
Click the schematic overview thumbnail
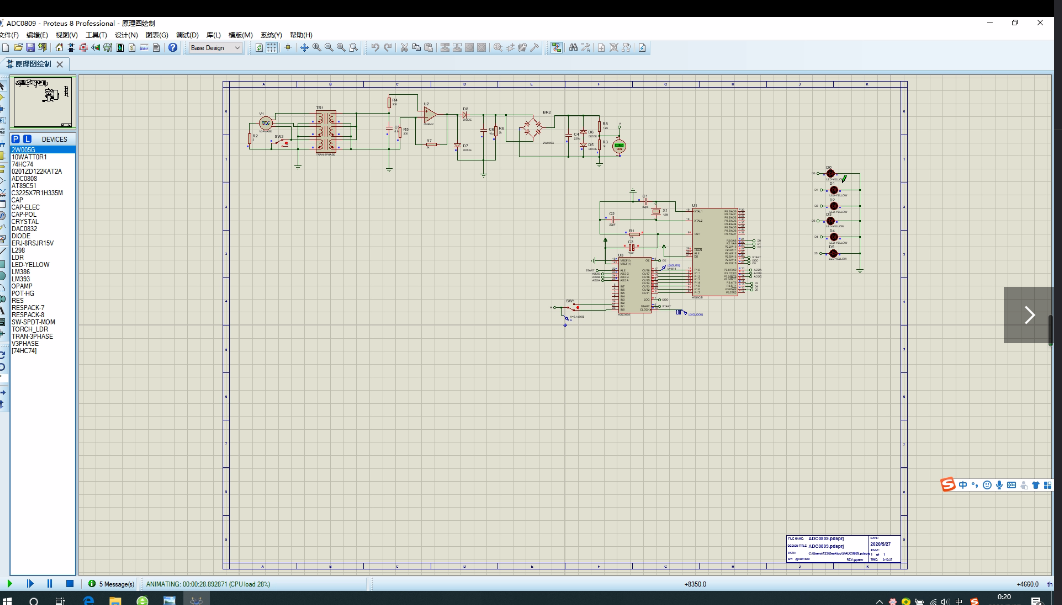(43, 102)
